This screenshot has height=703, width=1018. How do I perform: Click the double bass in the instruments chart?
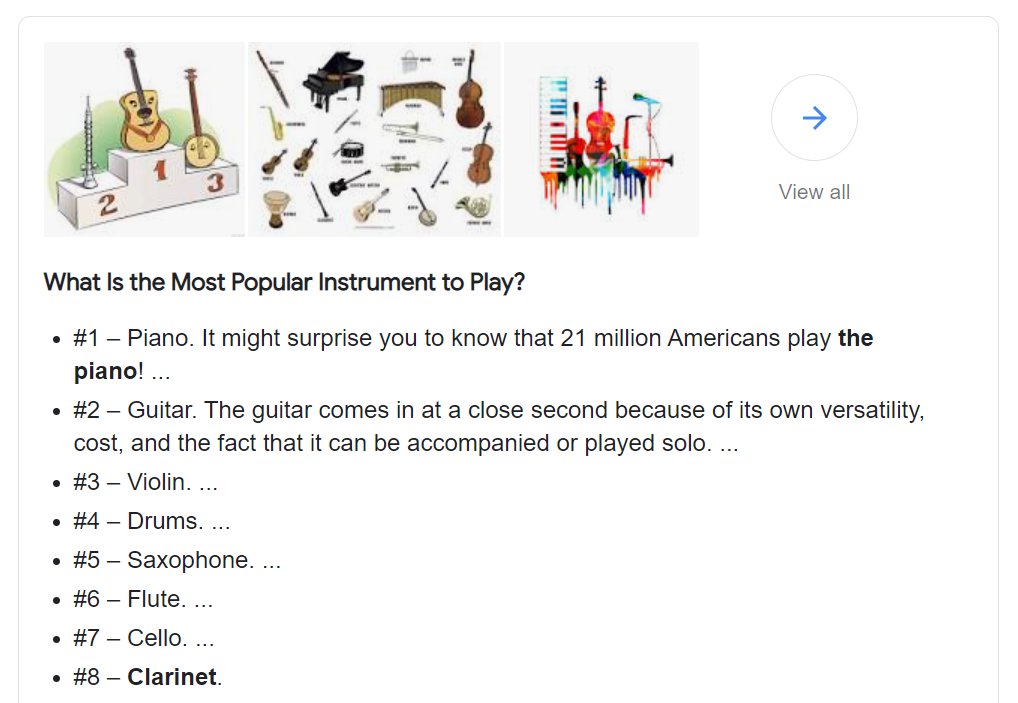[469, 97]
